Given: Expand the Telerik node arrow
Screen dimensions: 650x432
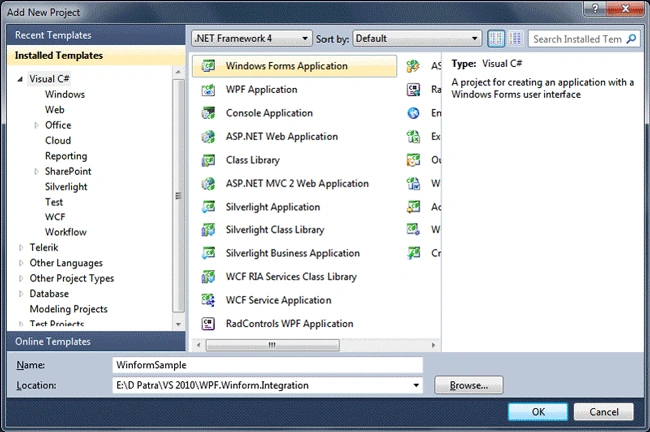Looking at the screenshot, I should coord(21,248).
